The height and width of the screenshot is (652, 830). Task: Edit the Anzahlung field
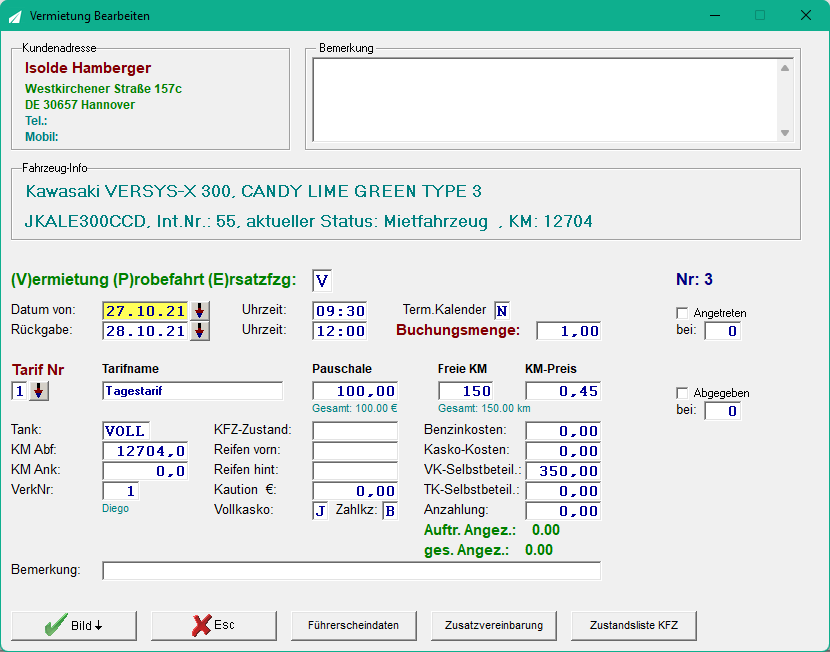click(x=563, y=511)
